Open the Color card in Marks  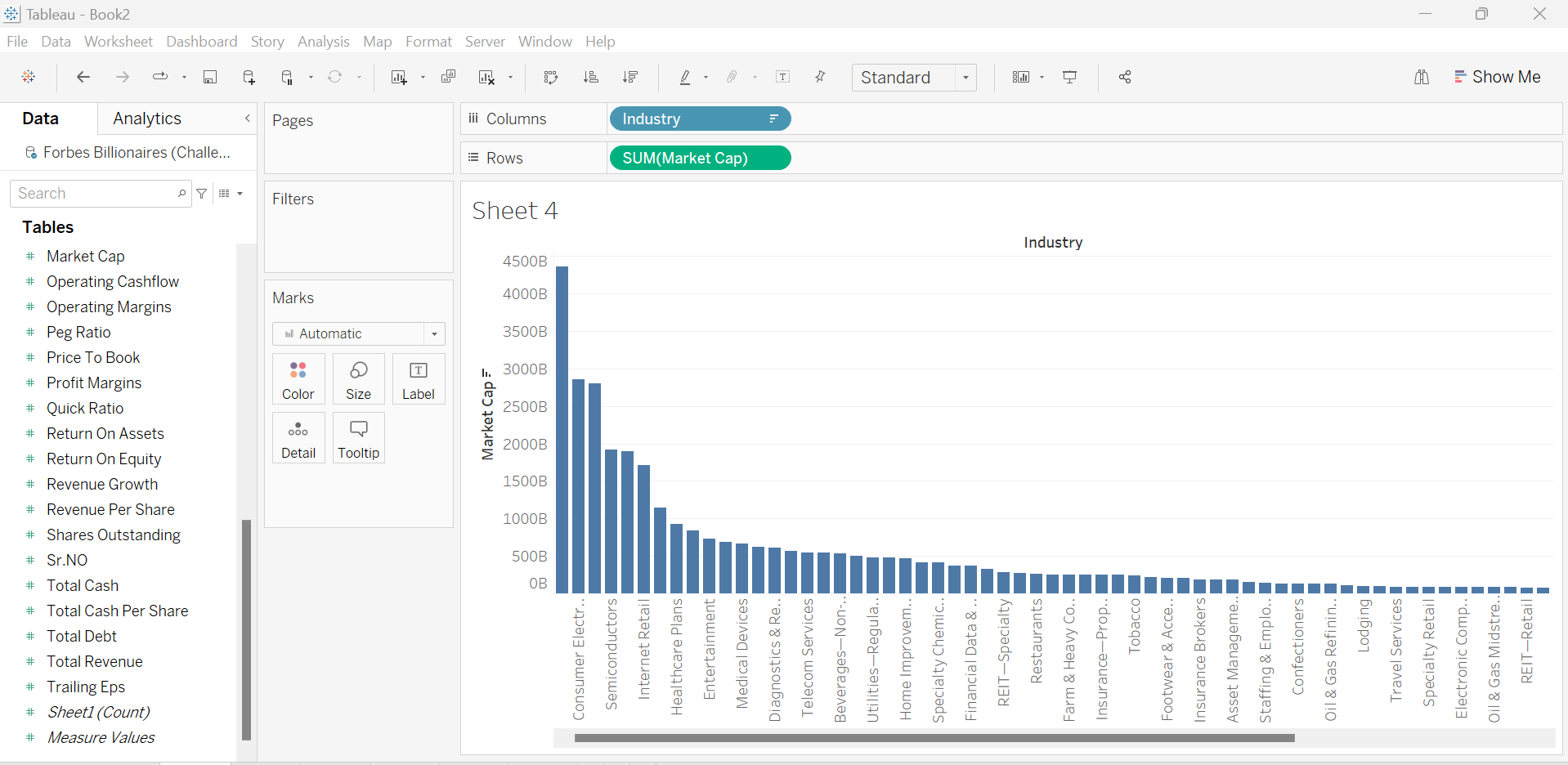298,379
